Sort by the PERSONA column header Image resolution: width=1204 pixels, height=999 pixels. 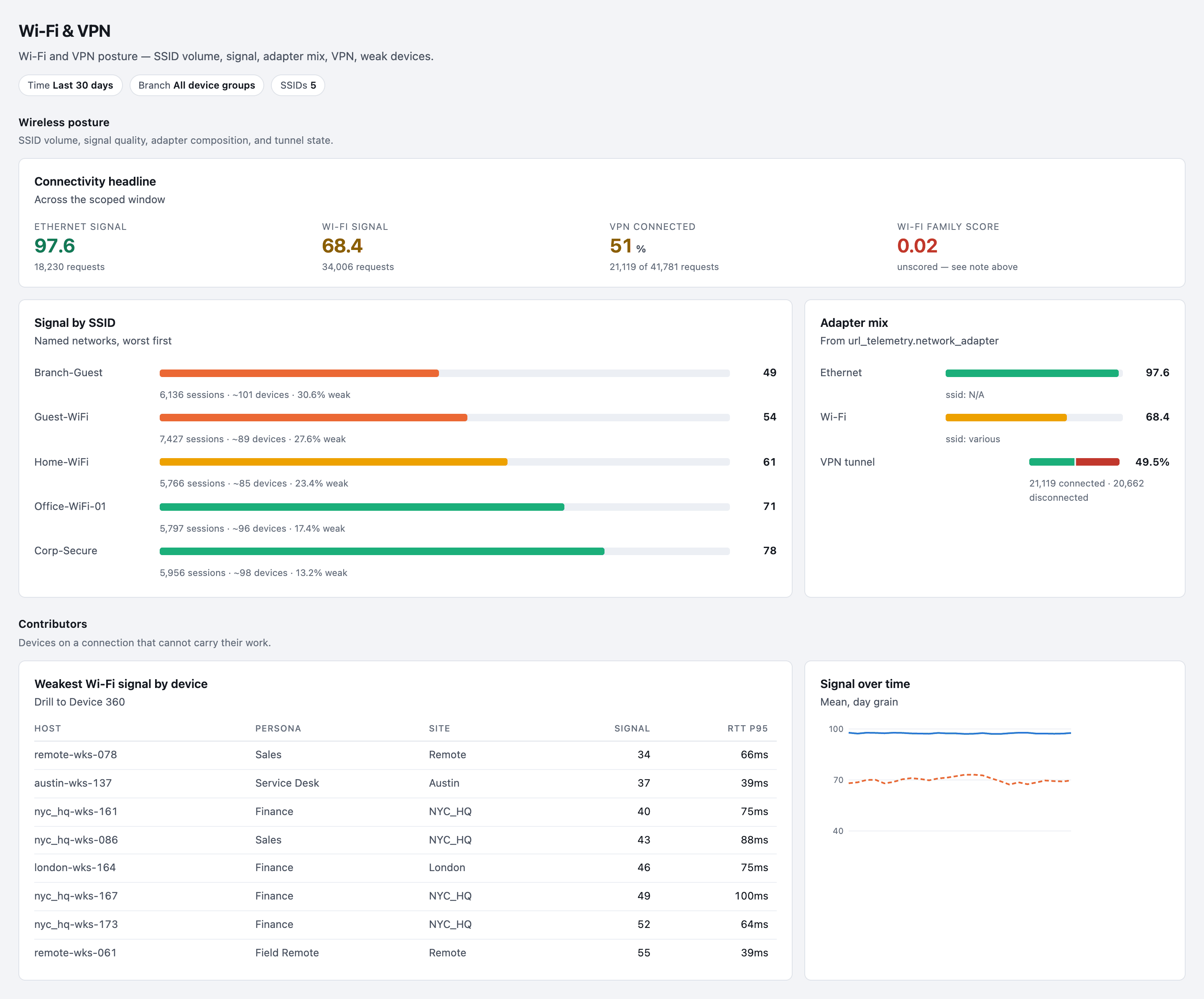(278, 729)
